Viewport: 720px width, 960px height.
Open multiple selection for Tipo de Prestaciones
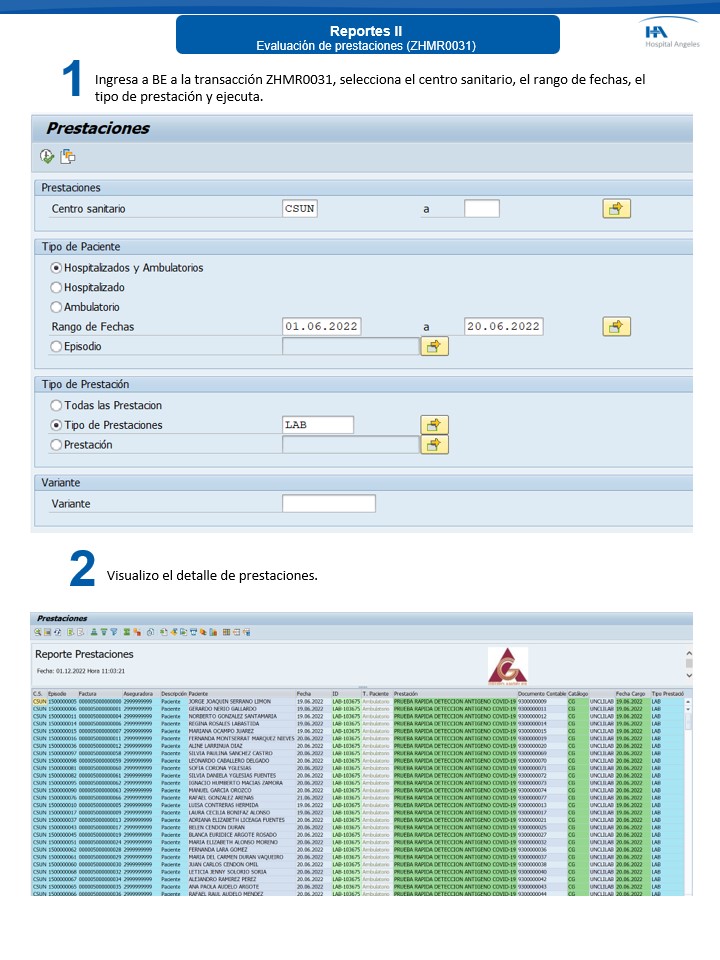click(x=434, y=424)
